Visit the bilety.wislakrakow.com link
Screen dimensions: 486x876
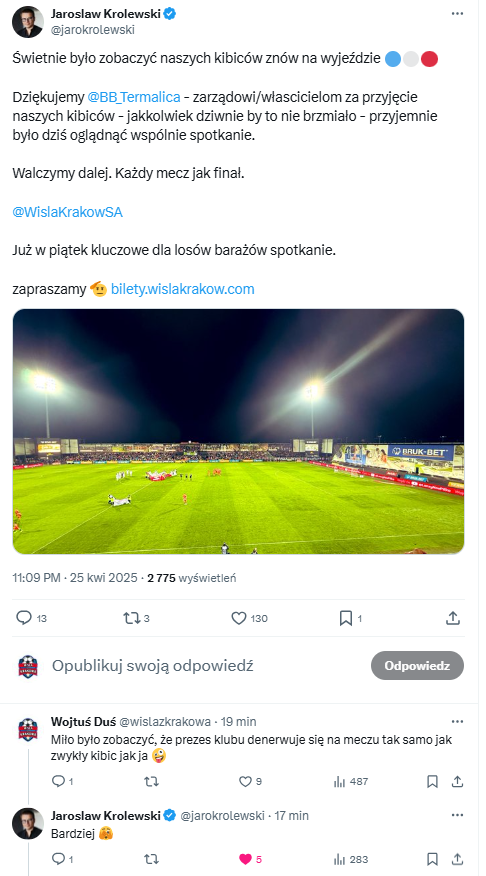(183, 289)
